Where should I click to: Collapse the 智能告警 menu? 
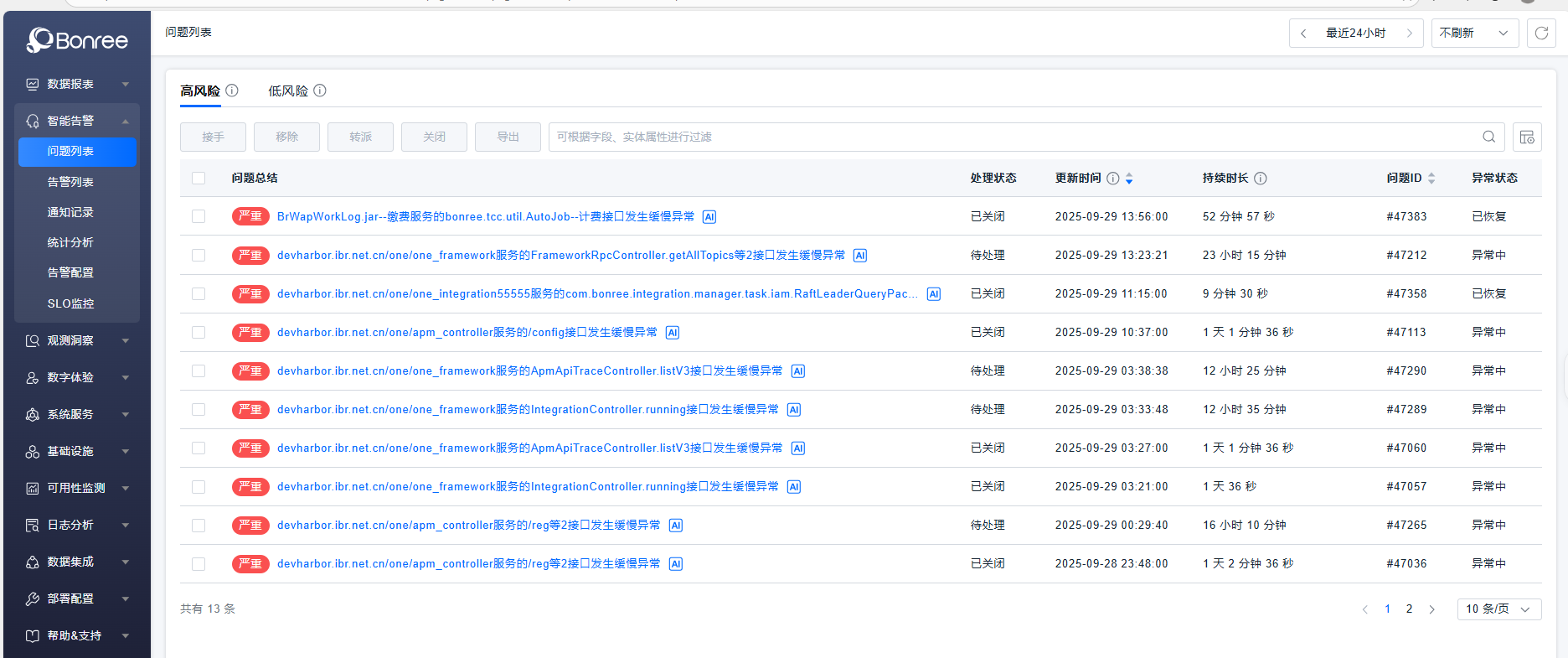coord(77,121)
